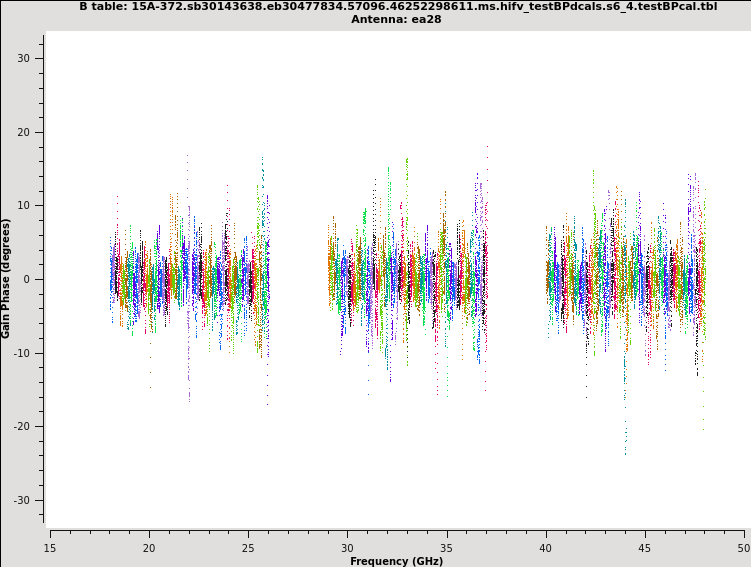Click the B table plot title text

(397, 6)
